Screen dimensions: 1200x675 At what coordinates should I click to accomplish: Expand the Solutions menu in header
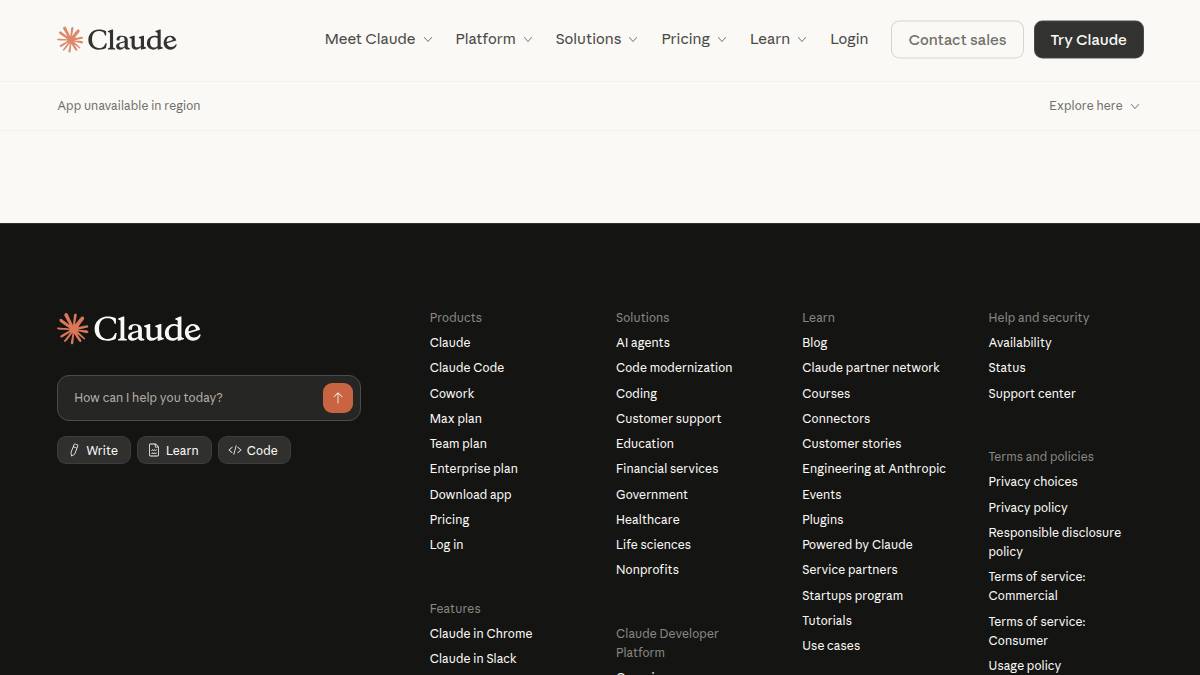(x=596, y=39)
